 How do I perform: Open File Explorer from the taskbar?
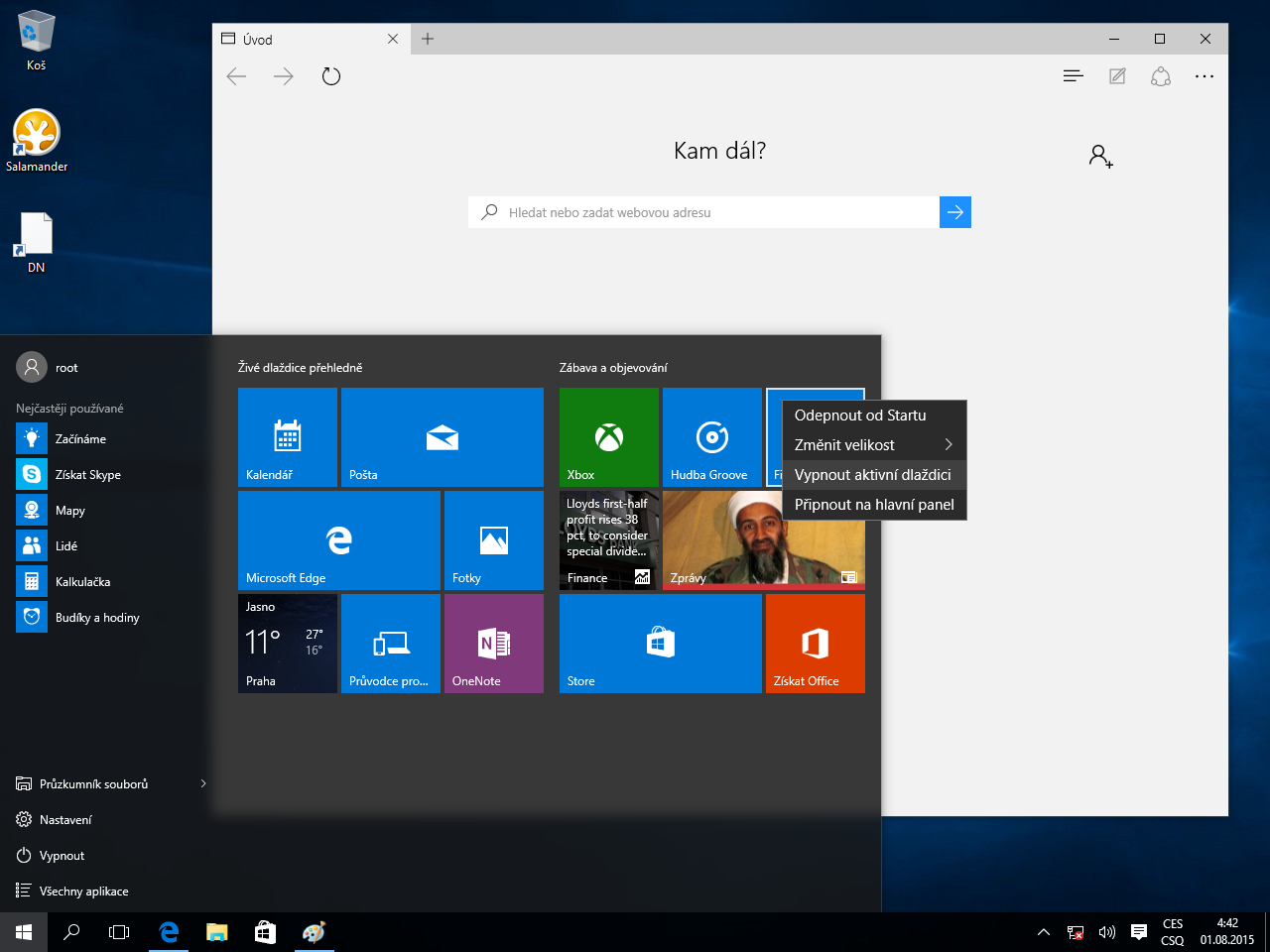(x=216, y=932)
